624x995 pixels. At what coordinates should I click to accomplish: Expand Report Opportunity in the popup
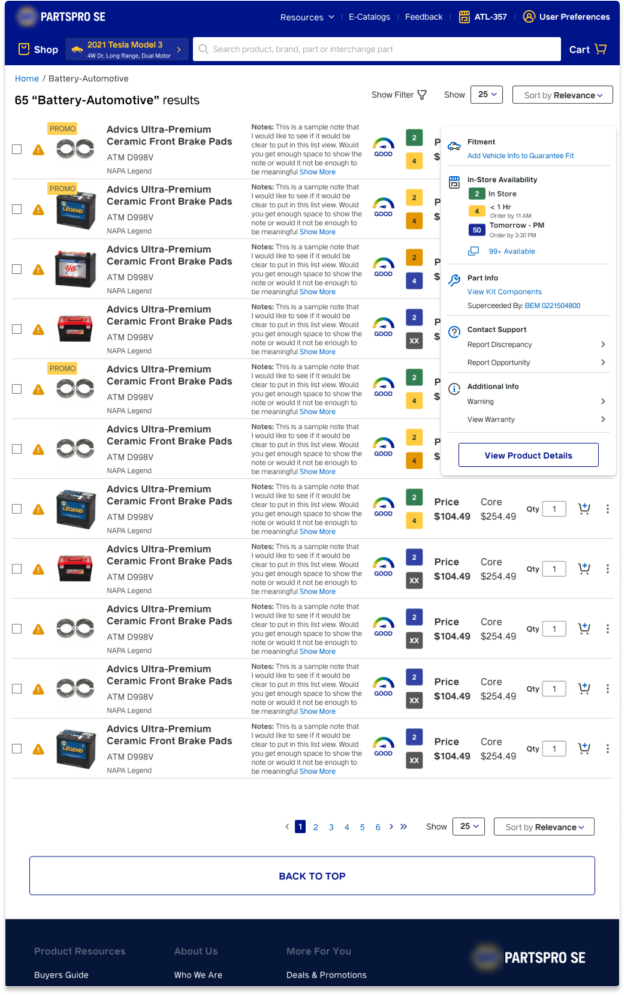(536, 362)
